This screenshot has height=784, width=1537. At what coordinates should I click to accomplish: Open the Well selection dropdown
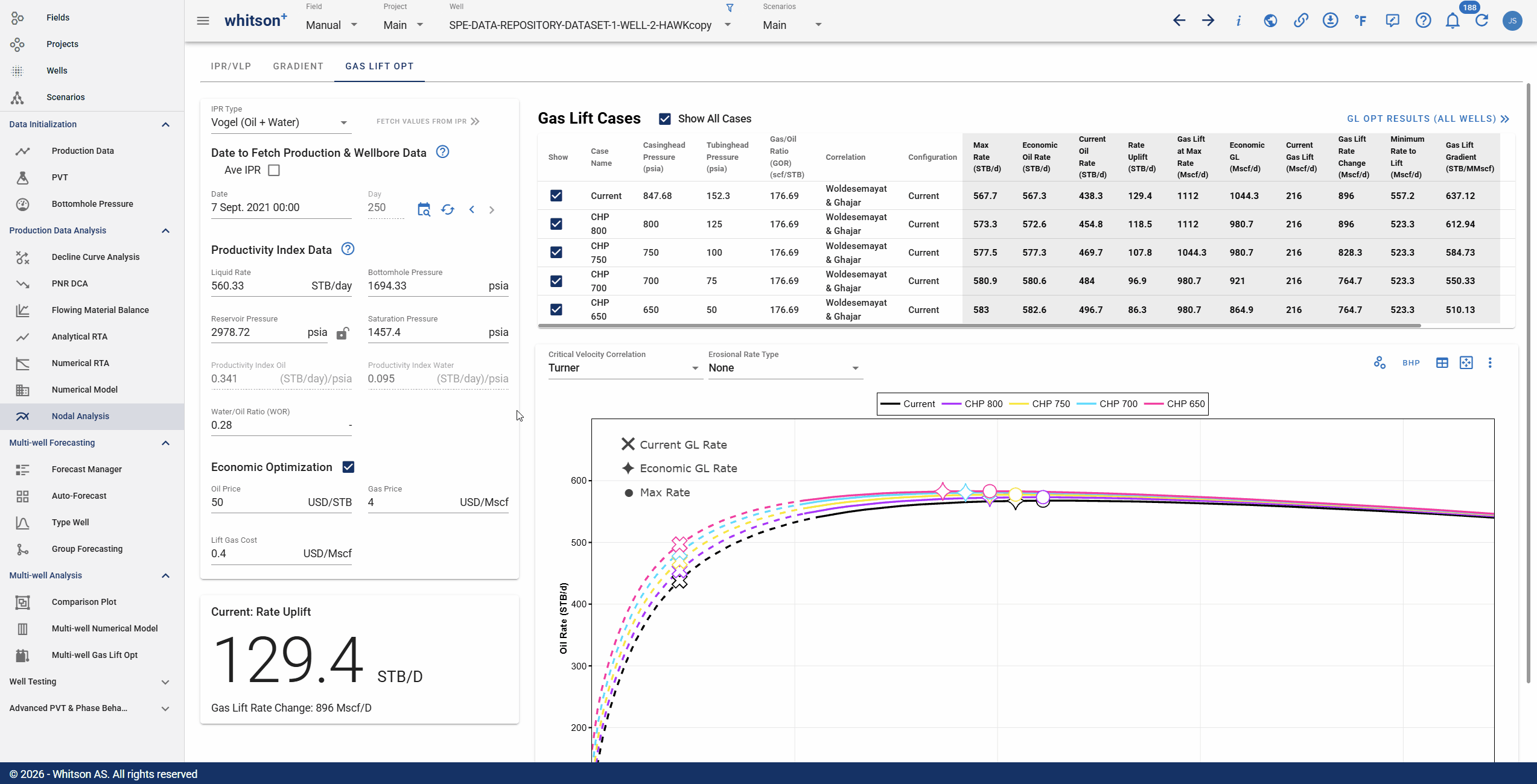pos(590,25)
